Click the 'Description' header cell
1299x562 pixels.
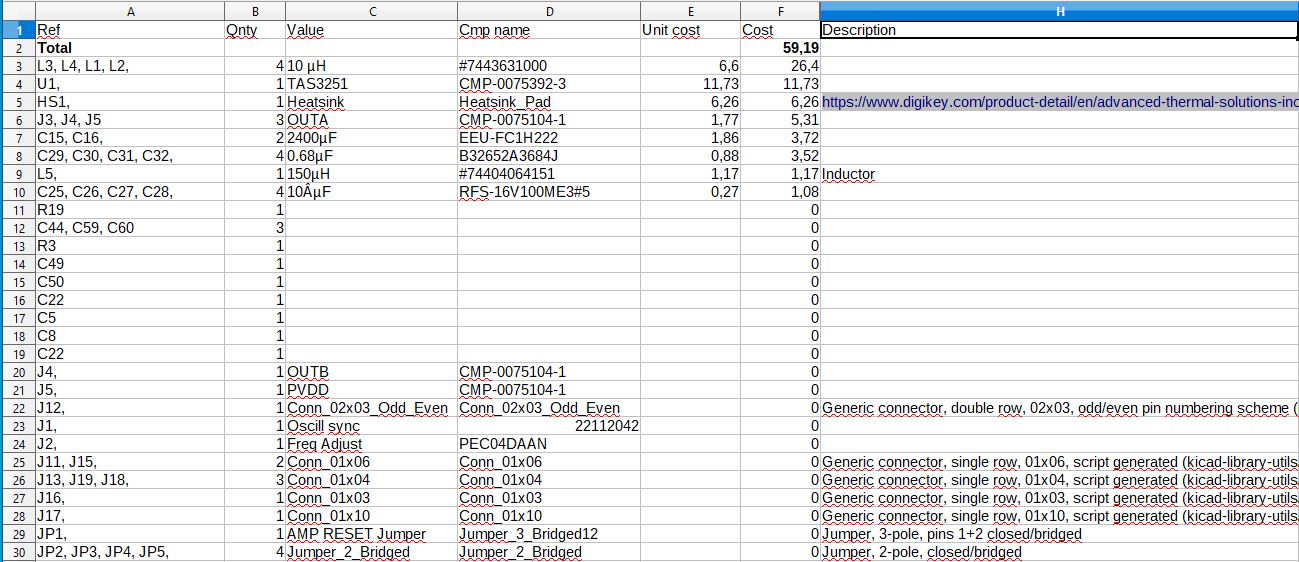click(x=1060, y=30)
